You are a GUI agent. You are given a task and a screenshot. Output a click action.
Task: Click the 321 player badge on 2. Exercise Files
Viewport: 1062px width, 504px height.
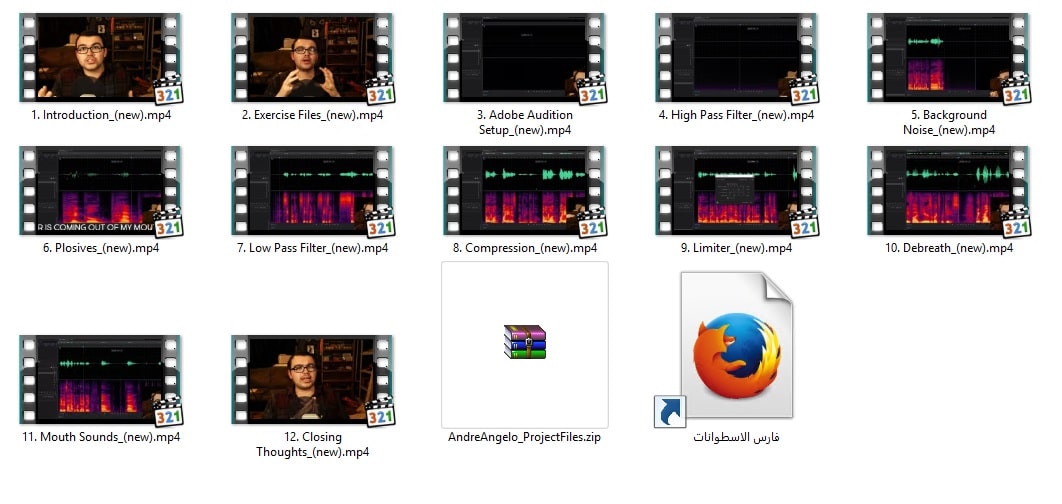(x=381, y=91)
